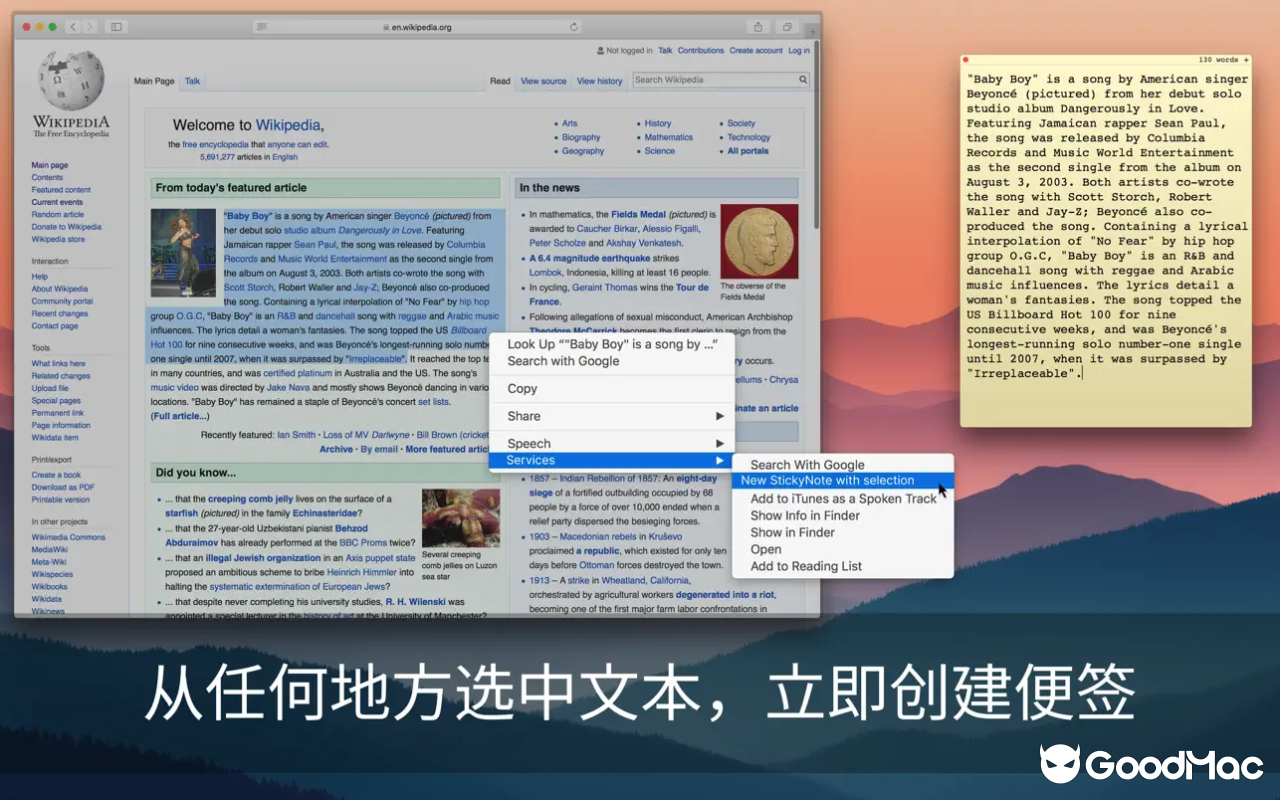Image resolution: width=1280 pixels, height=800 pixels.
Task: Open the All portals link
Action: (x=748, y=151)
